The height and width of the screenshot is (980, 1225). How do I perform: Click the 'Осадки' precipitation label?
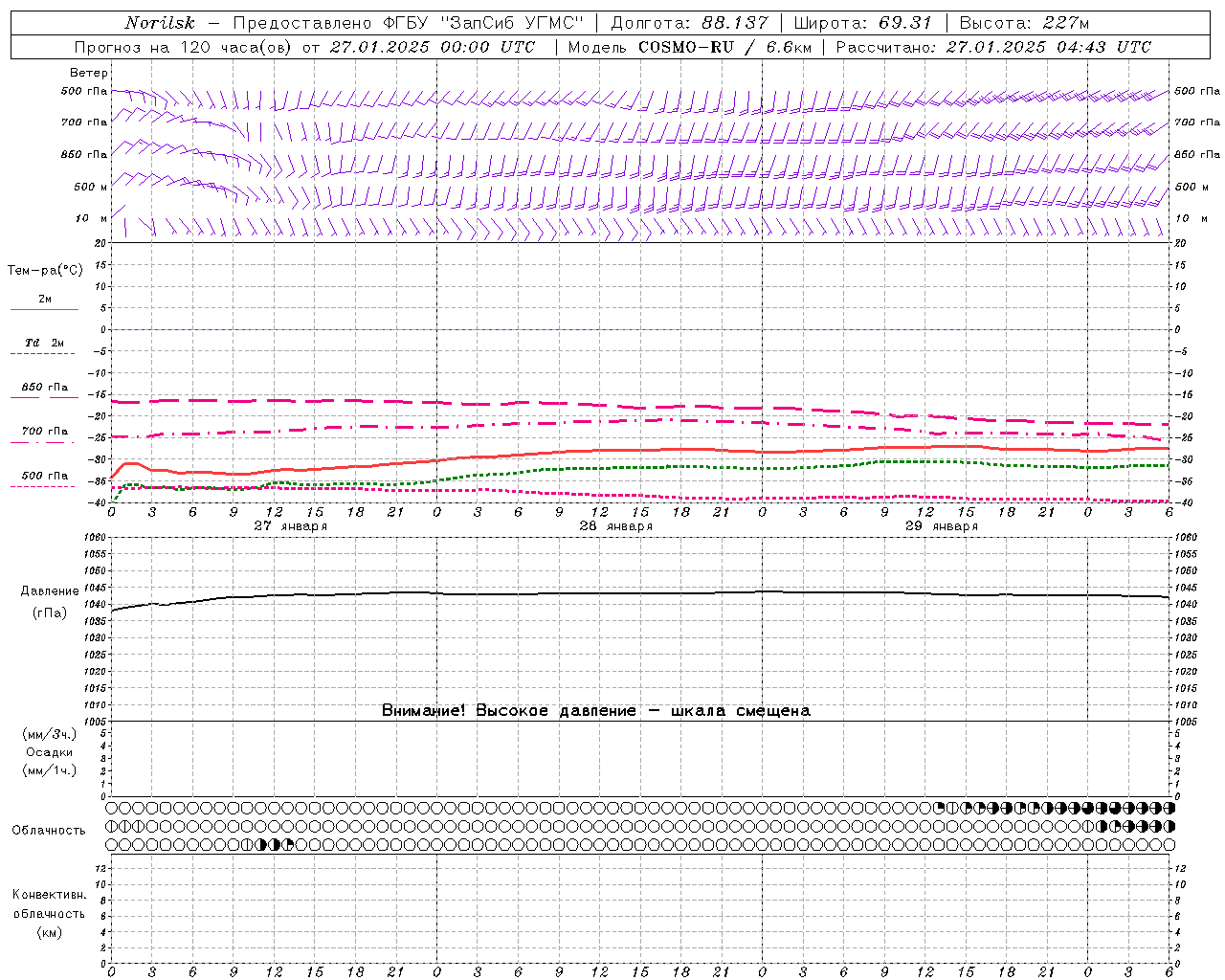pyautogui.click(x=49, y=752)
